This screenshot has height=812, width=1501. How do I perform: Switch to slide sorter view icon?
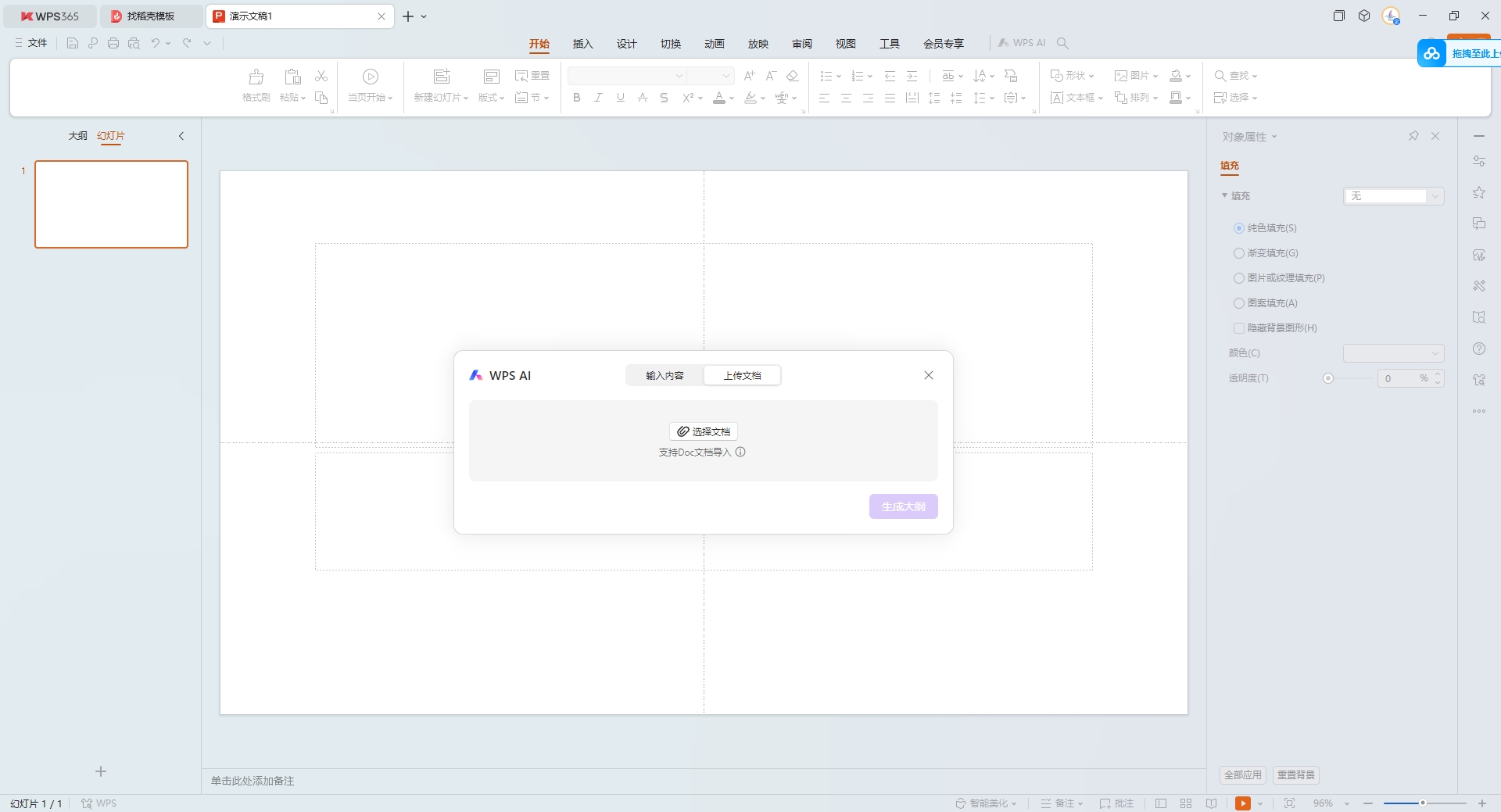[x=1186, y=803]
